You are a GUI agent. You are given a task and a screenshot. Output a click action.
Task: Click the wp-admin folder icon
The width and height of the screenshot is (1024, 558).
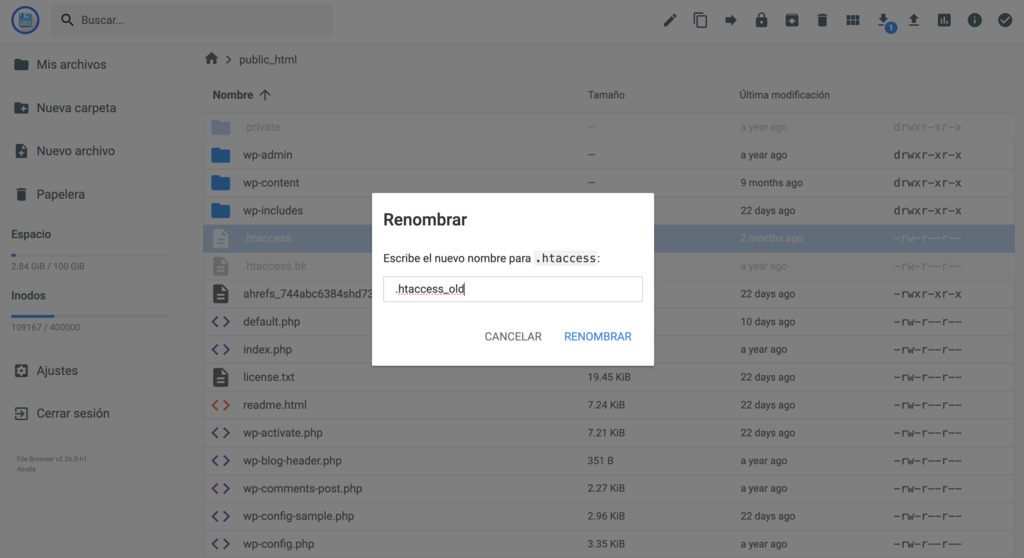click(x=221, y=155)
